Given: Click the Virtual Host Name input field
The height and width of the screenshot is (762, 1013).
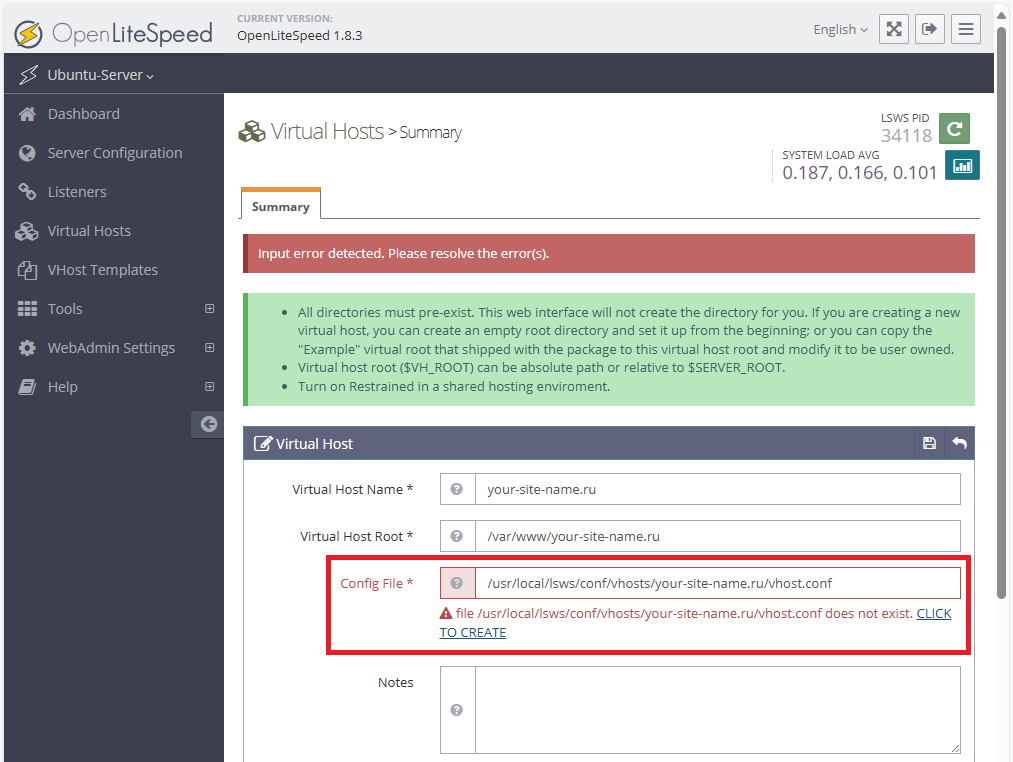Looking at the screenshot, I should coord(718,489).
